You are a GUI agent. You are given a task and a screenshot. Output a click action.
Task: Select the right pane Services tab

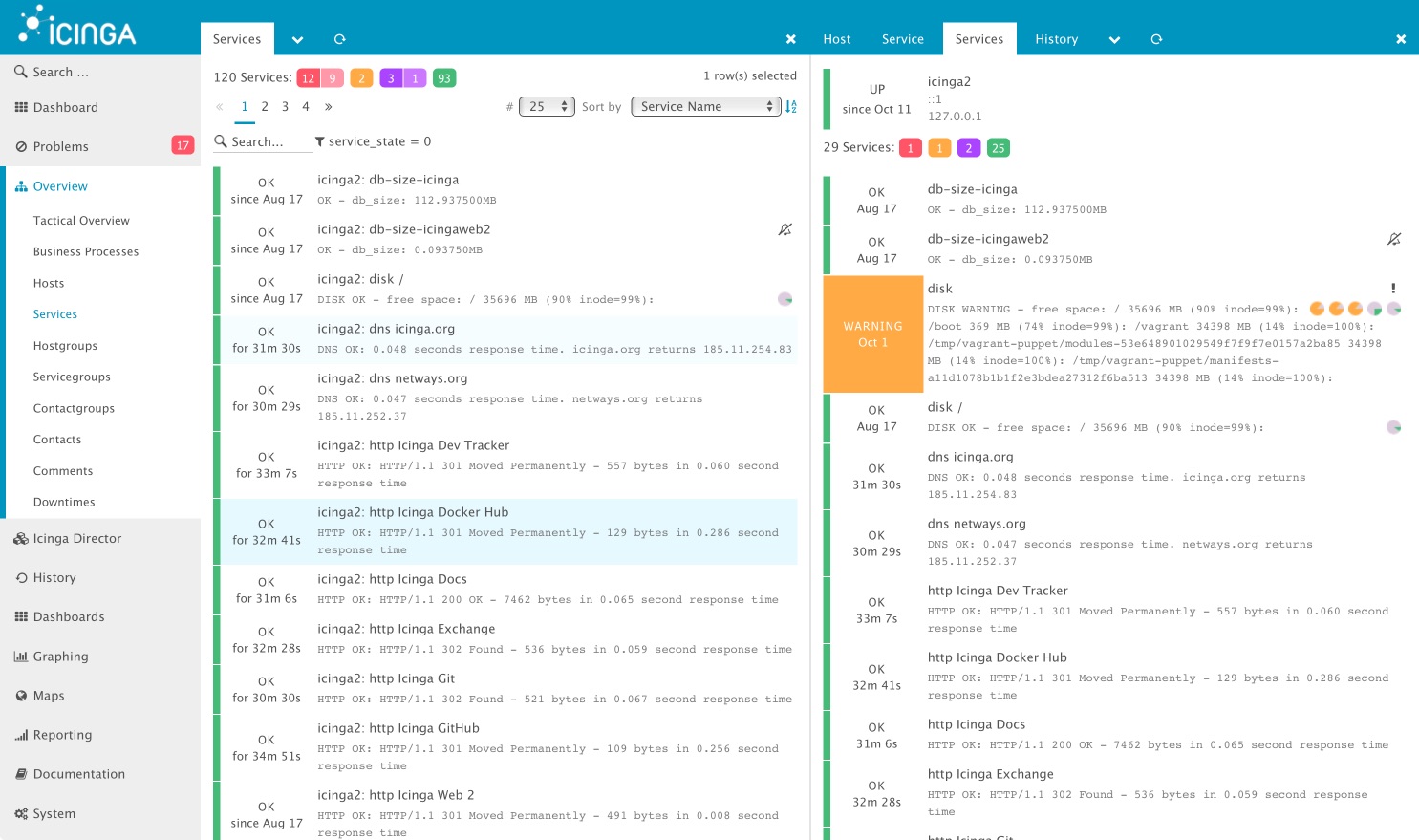pos(978,39)
